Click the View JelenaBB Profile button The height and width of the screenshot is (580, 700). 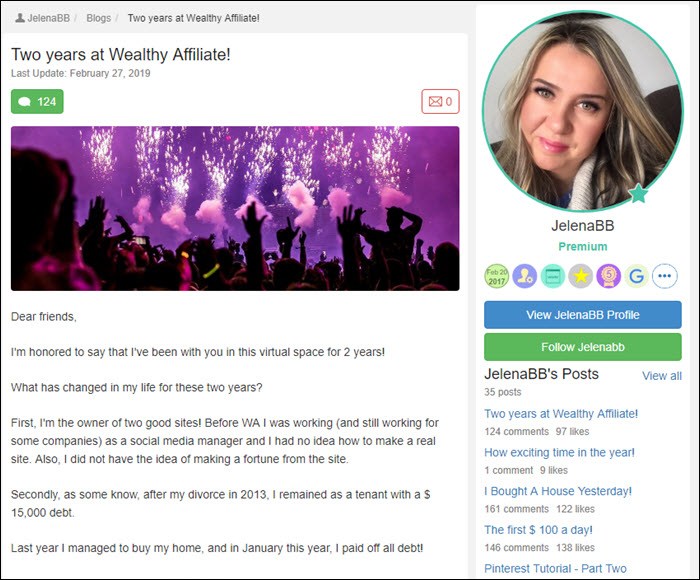pyautogui.click(x=583, y=315)
